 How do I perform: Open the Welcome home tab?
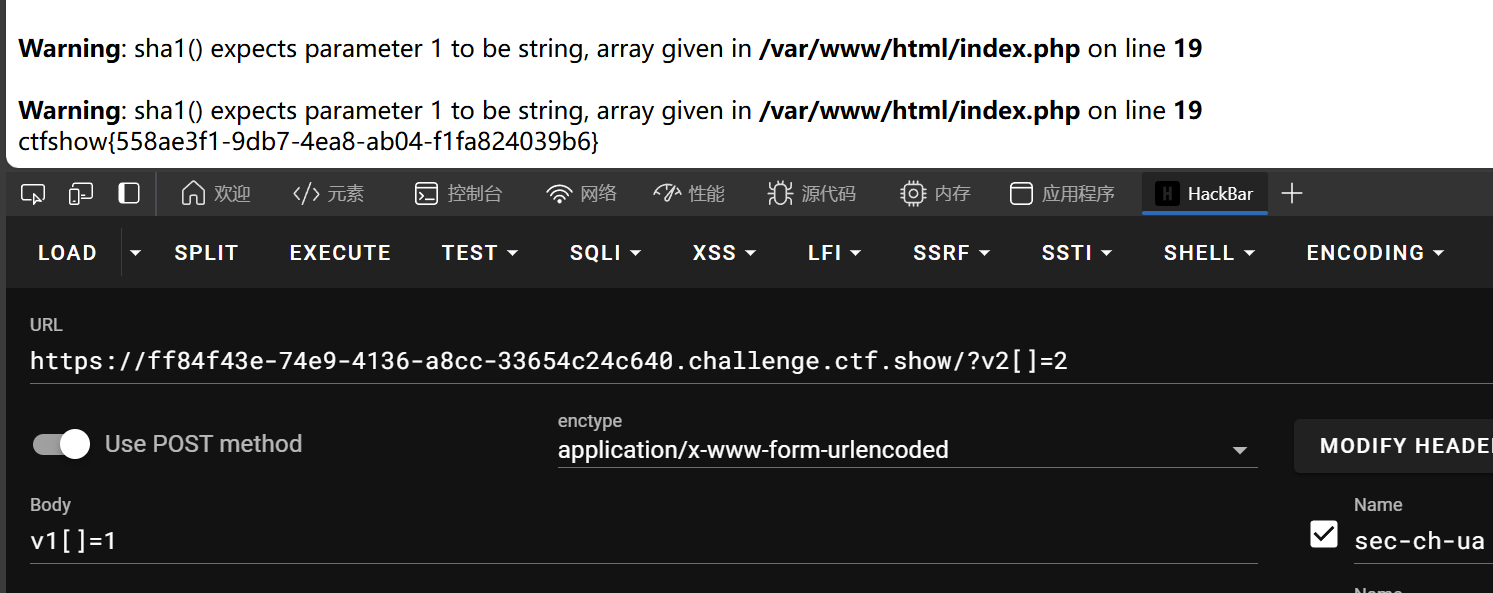[216, 194]
